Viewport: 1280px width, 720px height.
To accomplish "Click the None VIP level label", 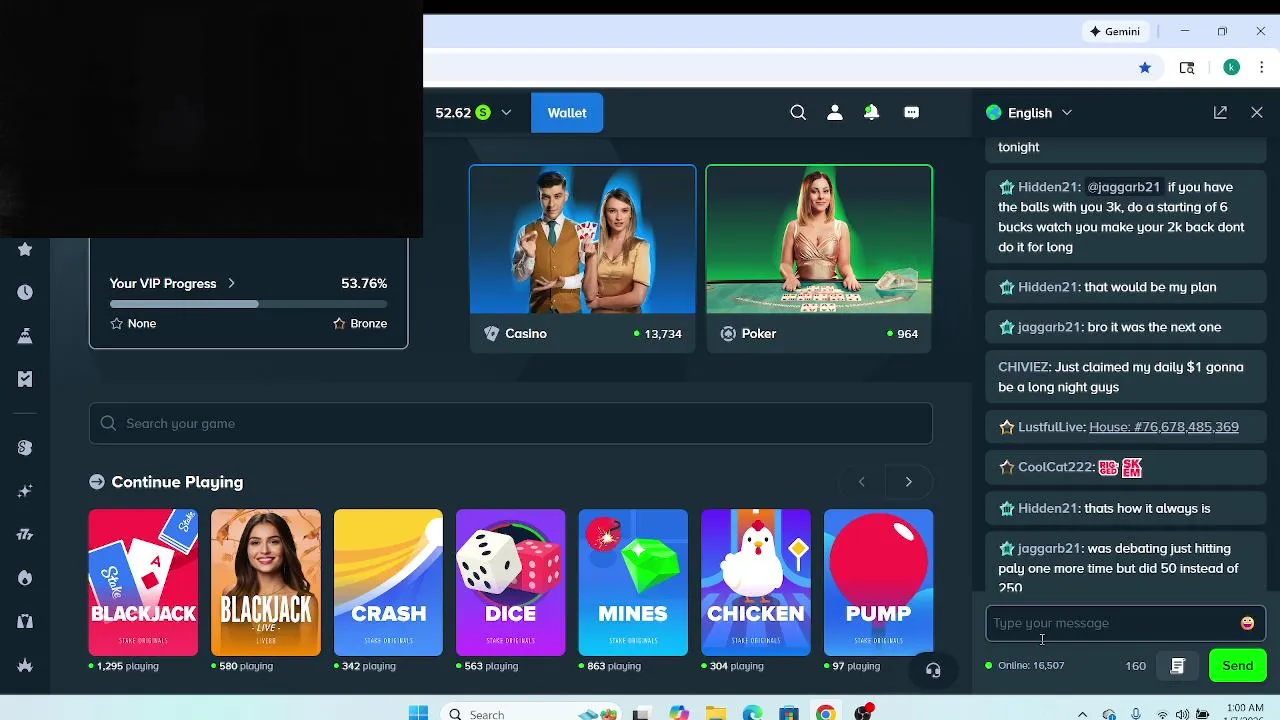I will click(x=133, y=324).
